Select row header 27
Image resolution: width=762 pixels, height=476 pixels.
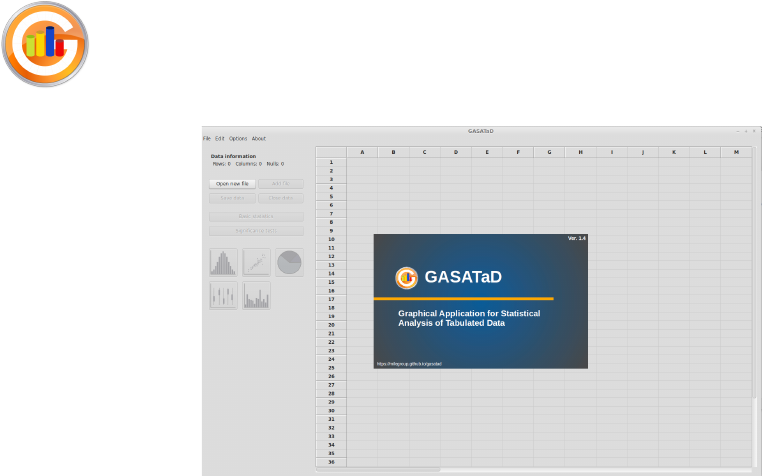point(331,385)
